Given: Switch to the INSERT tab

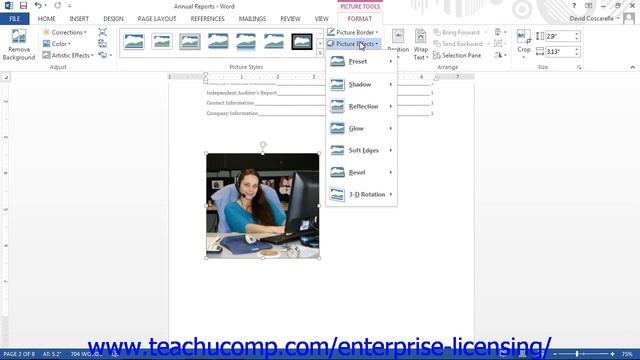Looking at the screenshot, I should click(x=79, y=19).
